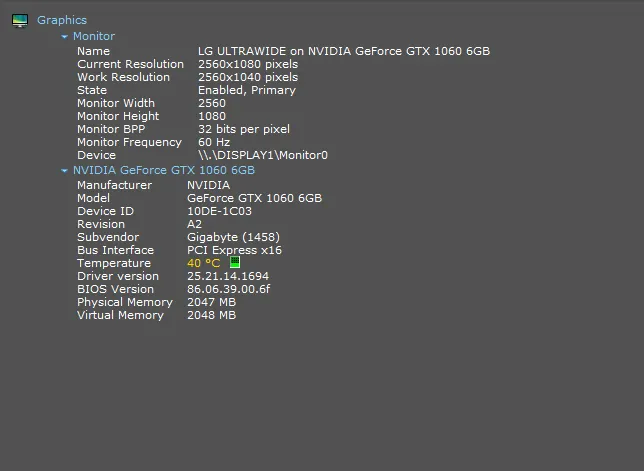Select the '60 Hz' frequency value
644x471 pixels.
(214, 142)
